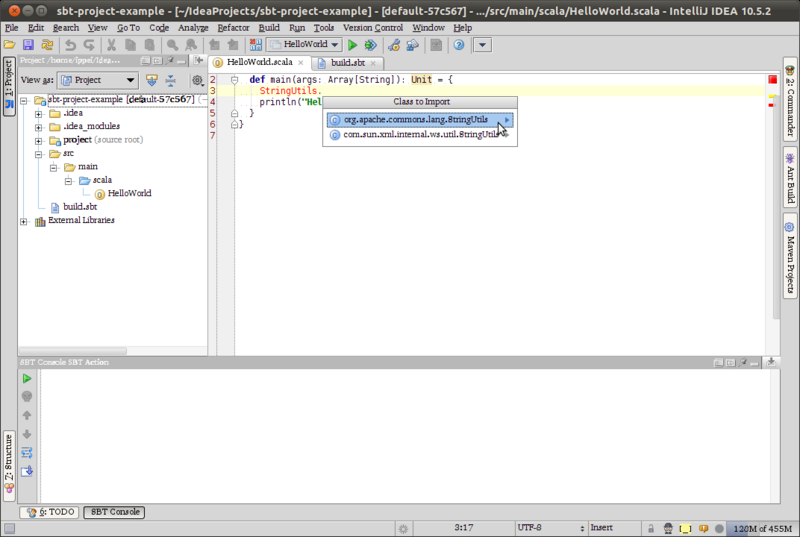
Task: Choose com.sun.xml.internal.ws.util.StringUtils import
Action: (420, 135)
